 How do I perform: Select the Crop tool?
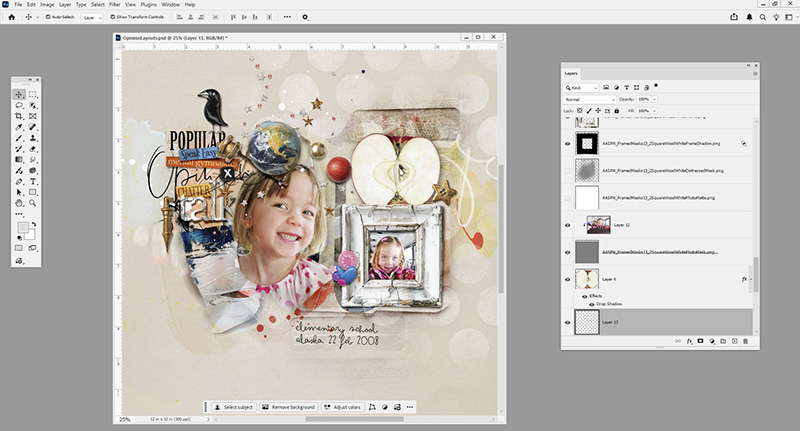(19, 116)
